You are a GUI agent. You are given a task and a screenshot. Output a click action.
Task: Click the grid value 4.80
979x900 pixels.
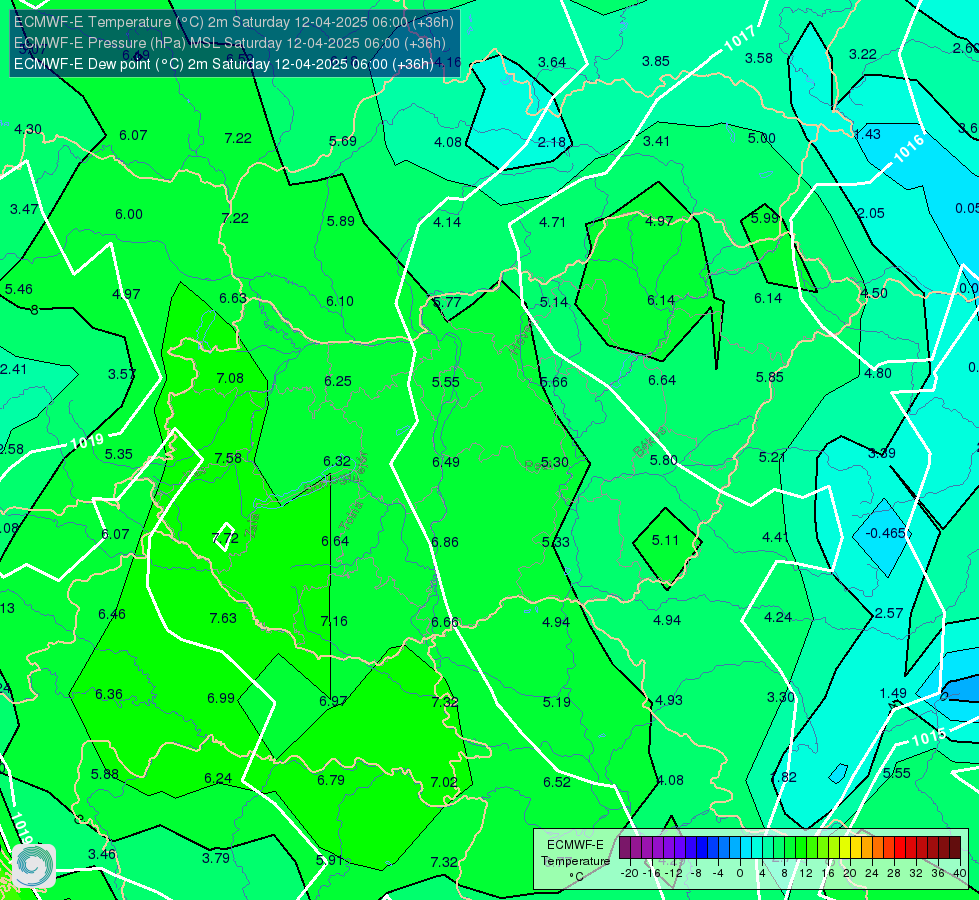click(x=878, y=373)
